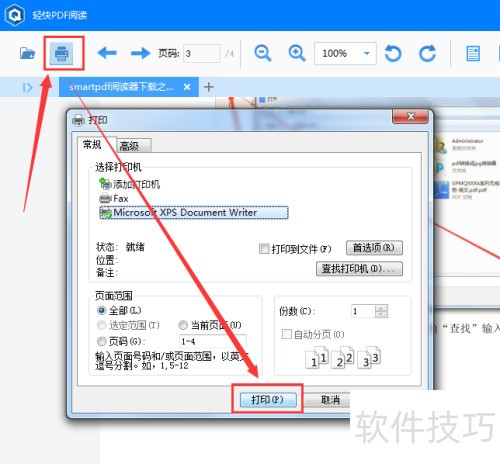Select the 当前页面 radio option

pyautogui.click(x=183, y=325)
